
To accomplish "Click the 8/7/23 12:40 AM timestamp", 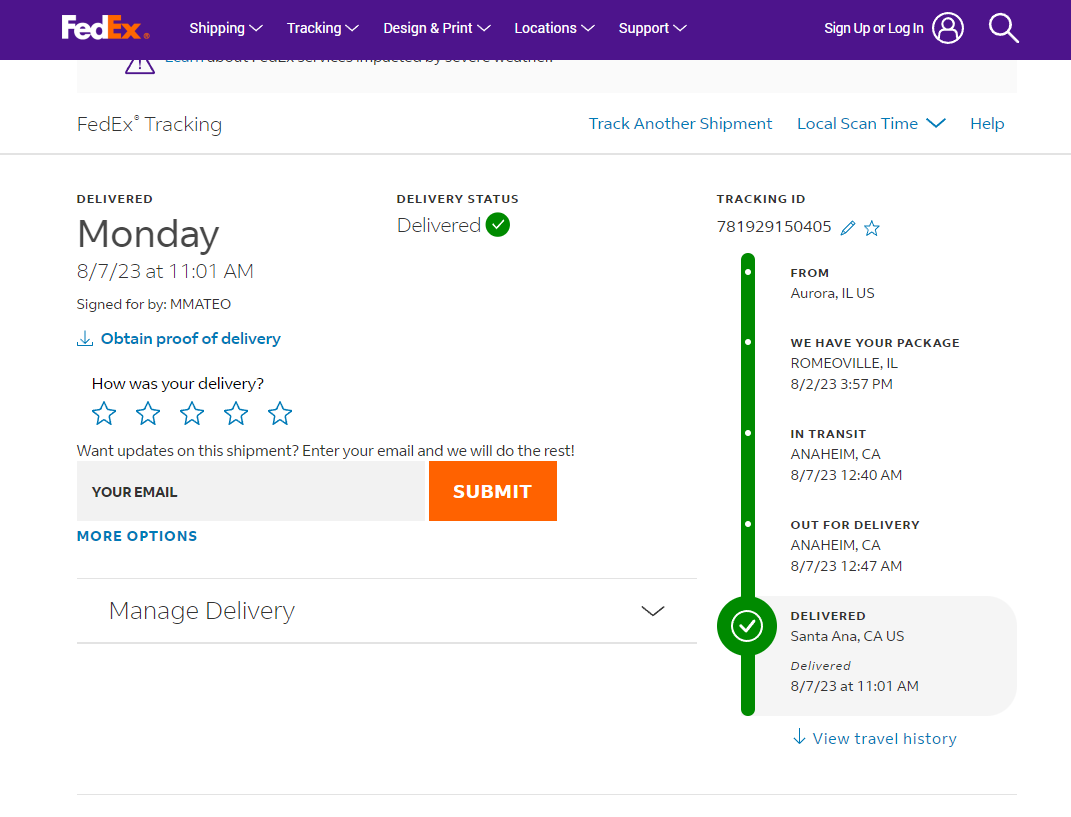I will pyautogui.click(x=846, y=475).
